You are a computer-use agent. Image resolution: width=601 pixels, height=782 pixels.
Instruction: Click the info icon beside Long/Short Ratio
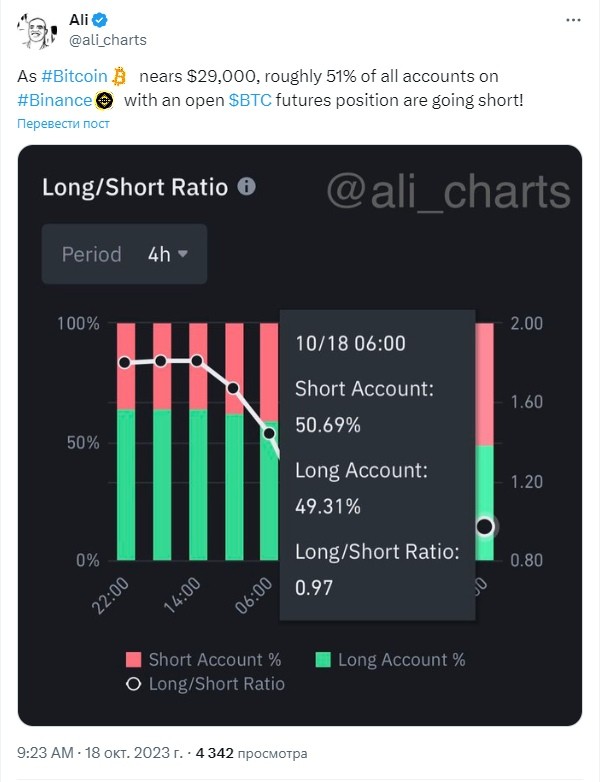[246, 187]
